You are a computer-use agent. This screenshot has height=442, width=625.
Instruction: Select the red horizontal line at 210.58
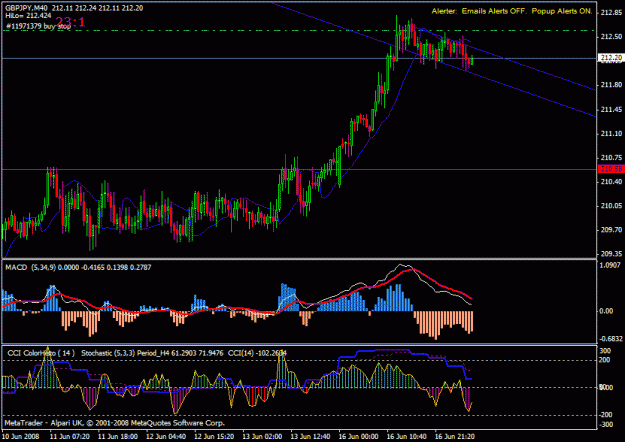[299, 169]
